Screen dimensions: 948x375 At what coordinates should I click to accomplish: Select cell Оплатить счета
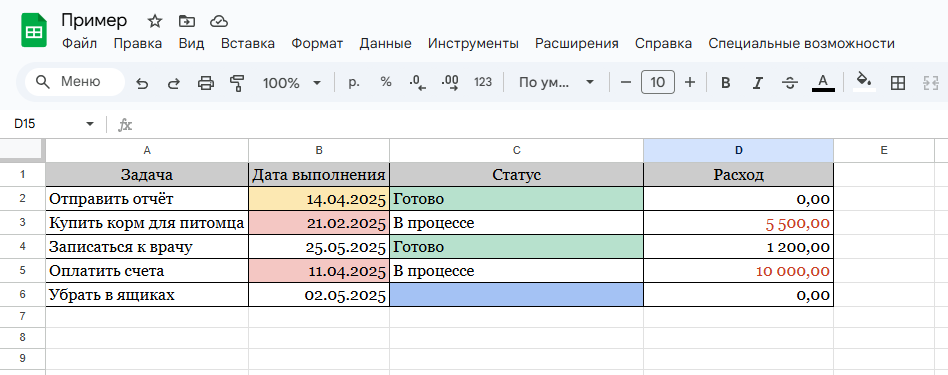147,271
